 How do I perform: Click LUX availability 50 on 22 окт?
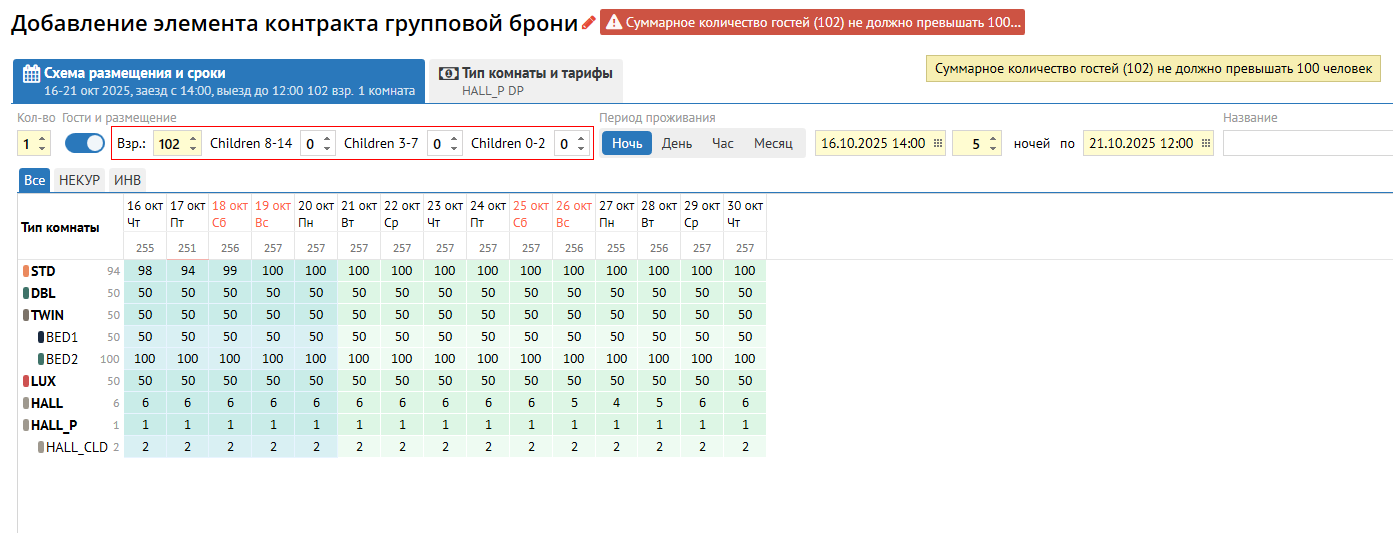coord(402,381)
